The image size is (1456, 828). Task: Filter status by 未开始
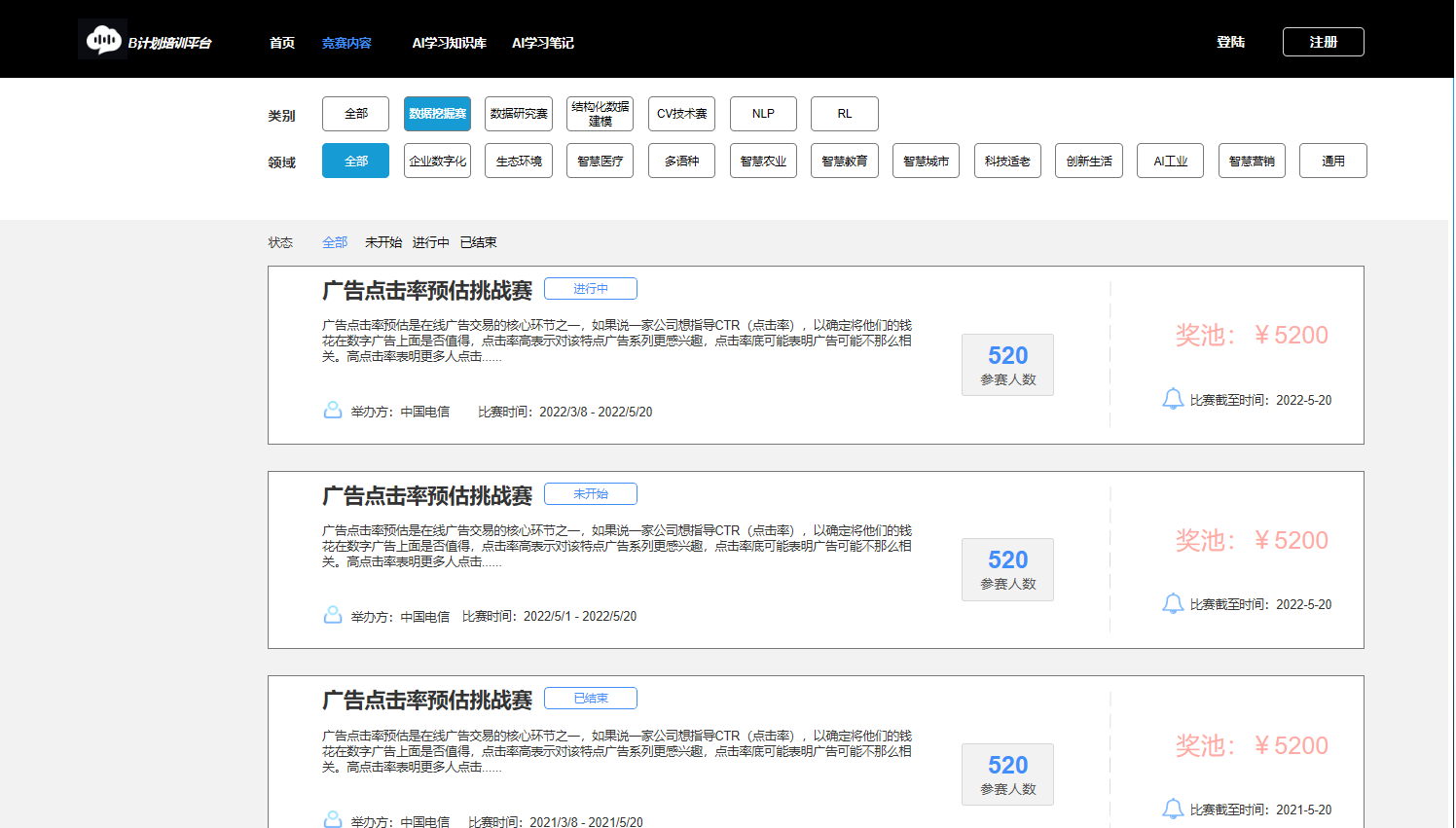pos(383,242)
